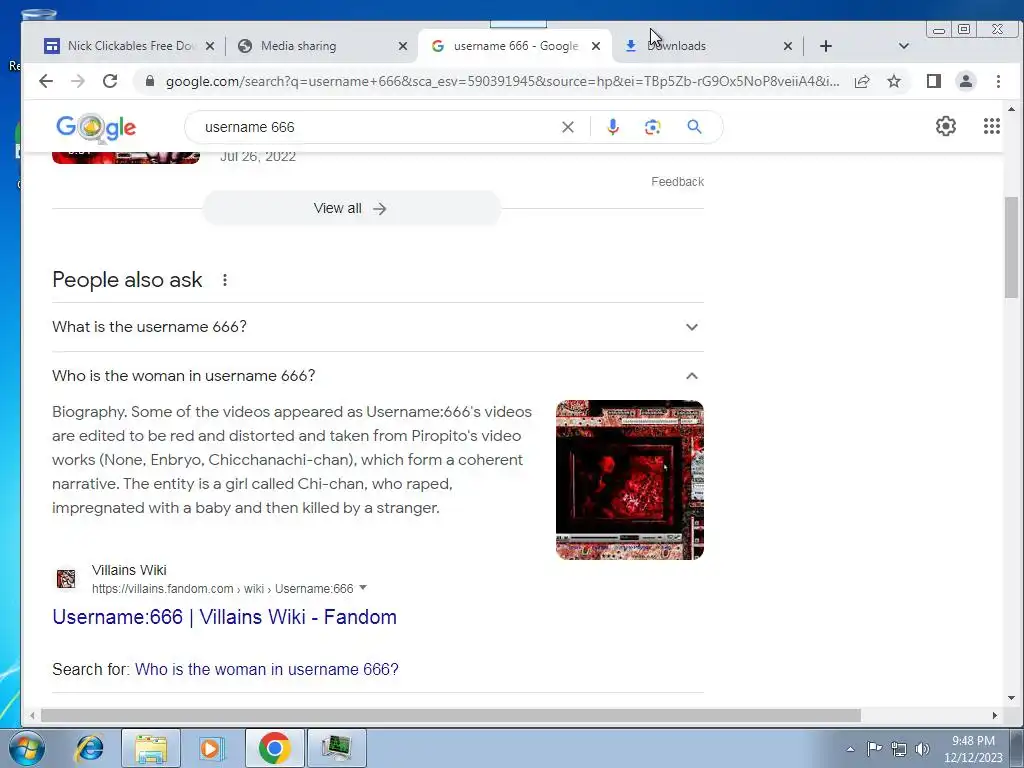Click the scroll right arrow
The image size is (1024, 768).
click(x=995, y=715)
